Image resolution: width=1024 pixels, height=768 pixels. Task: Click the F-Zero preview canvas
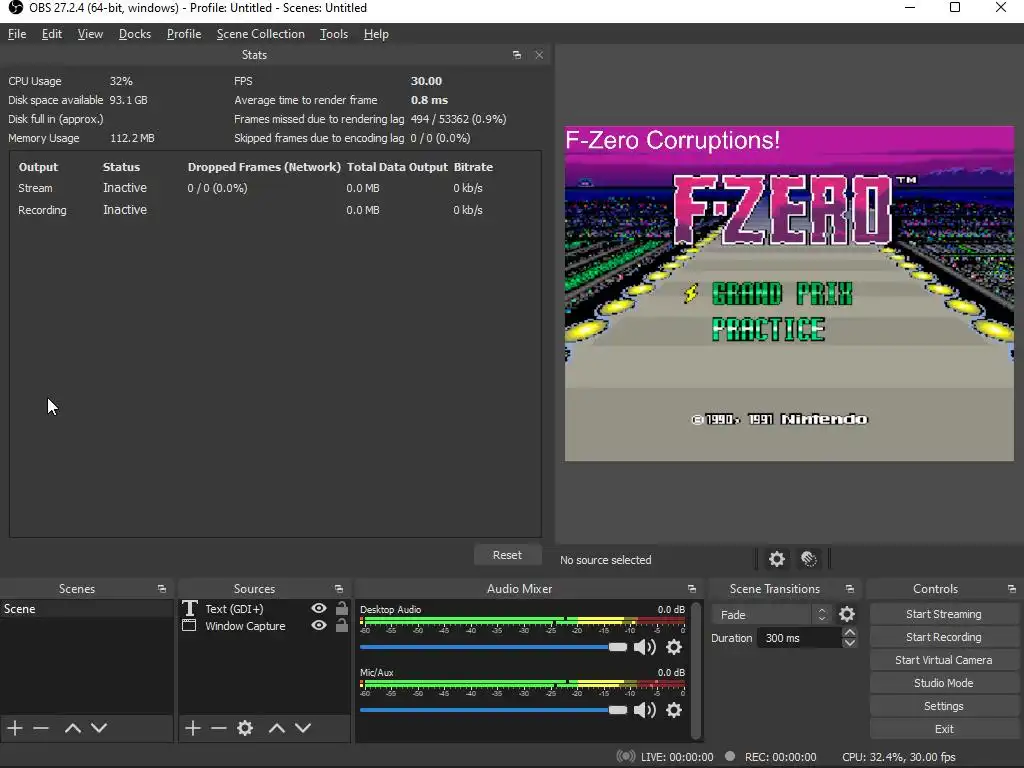coord(789,294)
